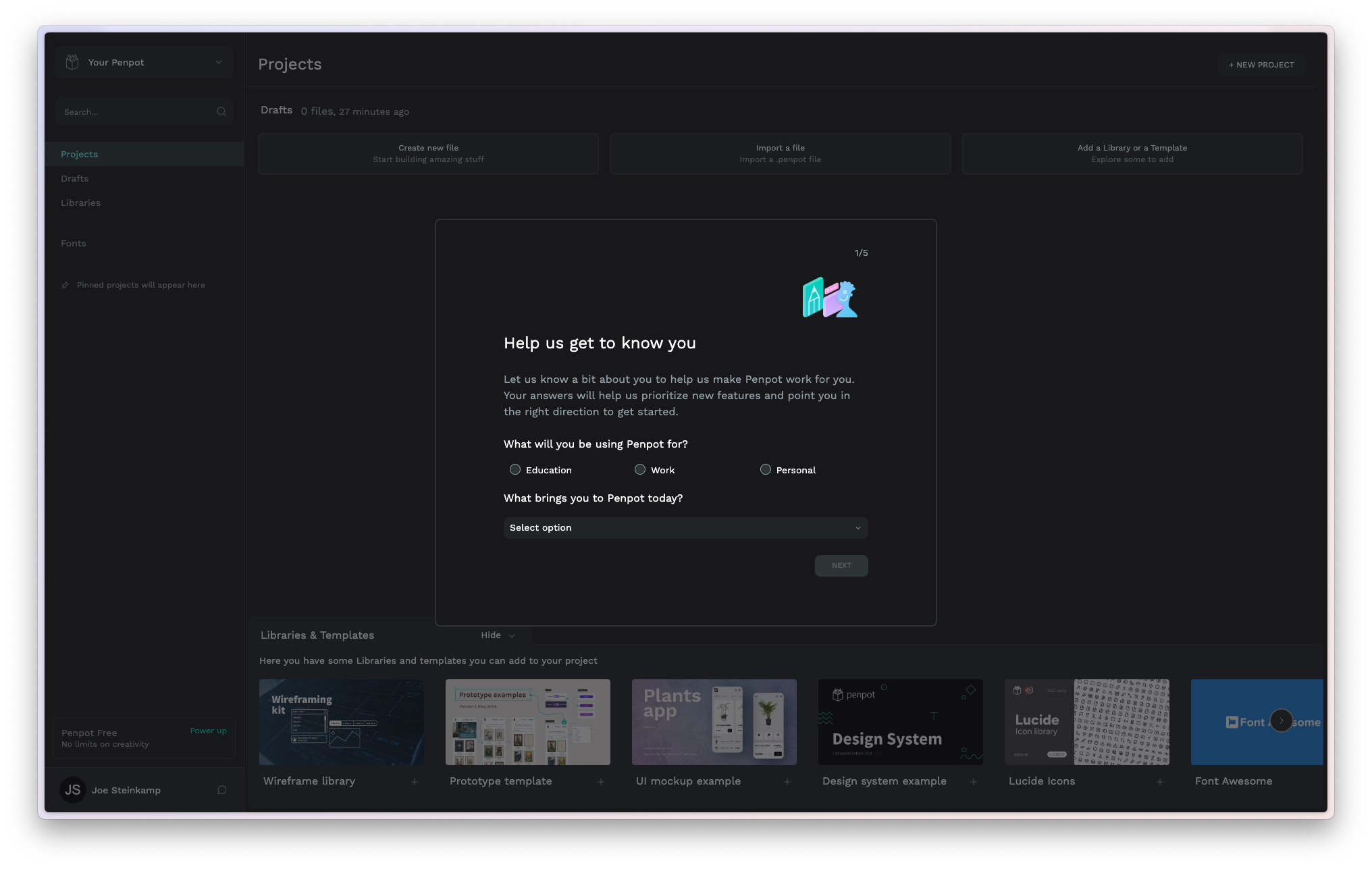The width and height of the screenshot is (1372, 869).
Task: Open comments notification bubble icon
Action: (221, 790)
